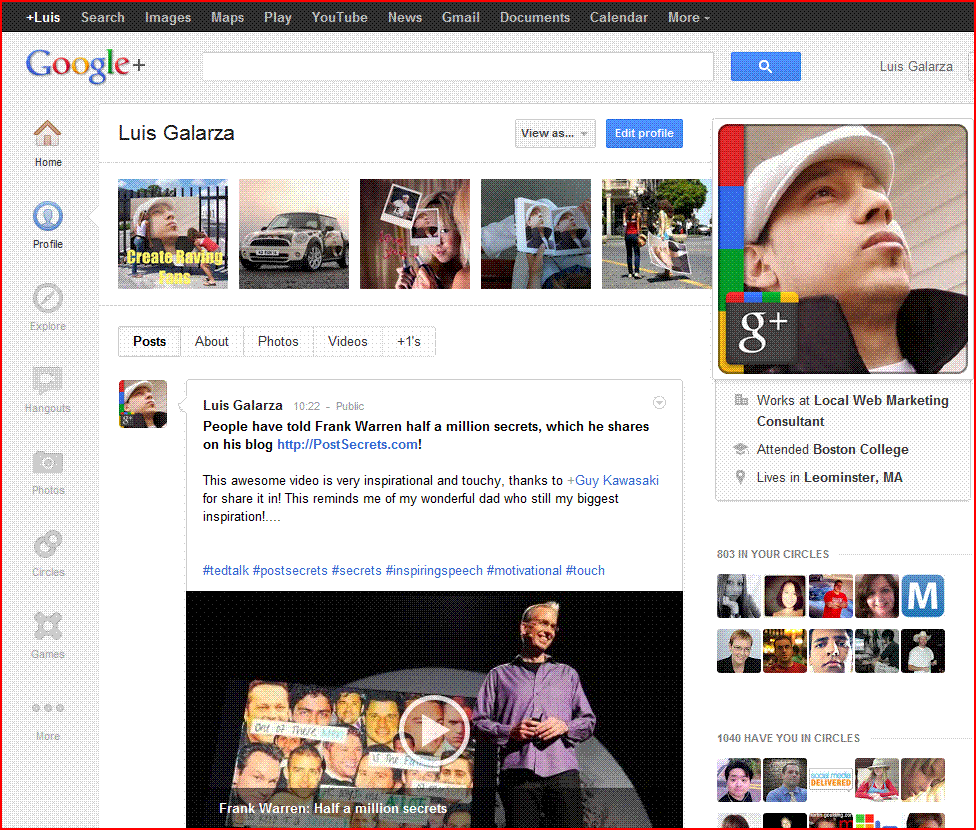Switch to the +1's tab
976x830 pixels.
click(x=408, y=341)
